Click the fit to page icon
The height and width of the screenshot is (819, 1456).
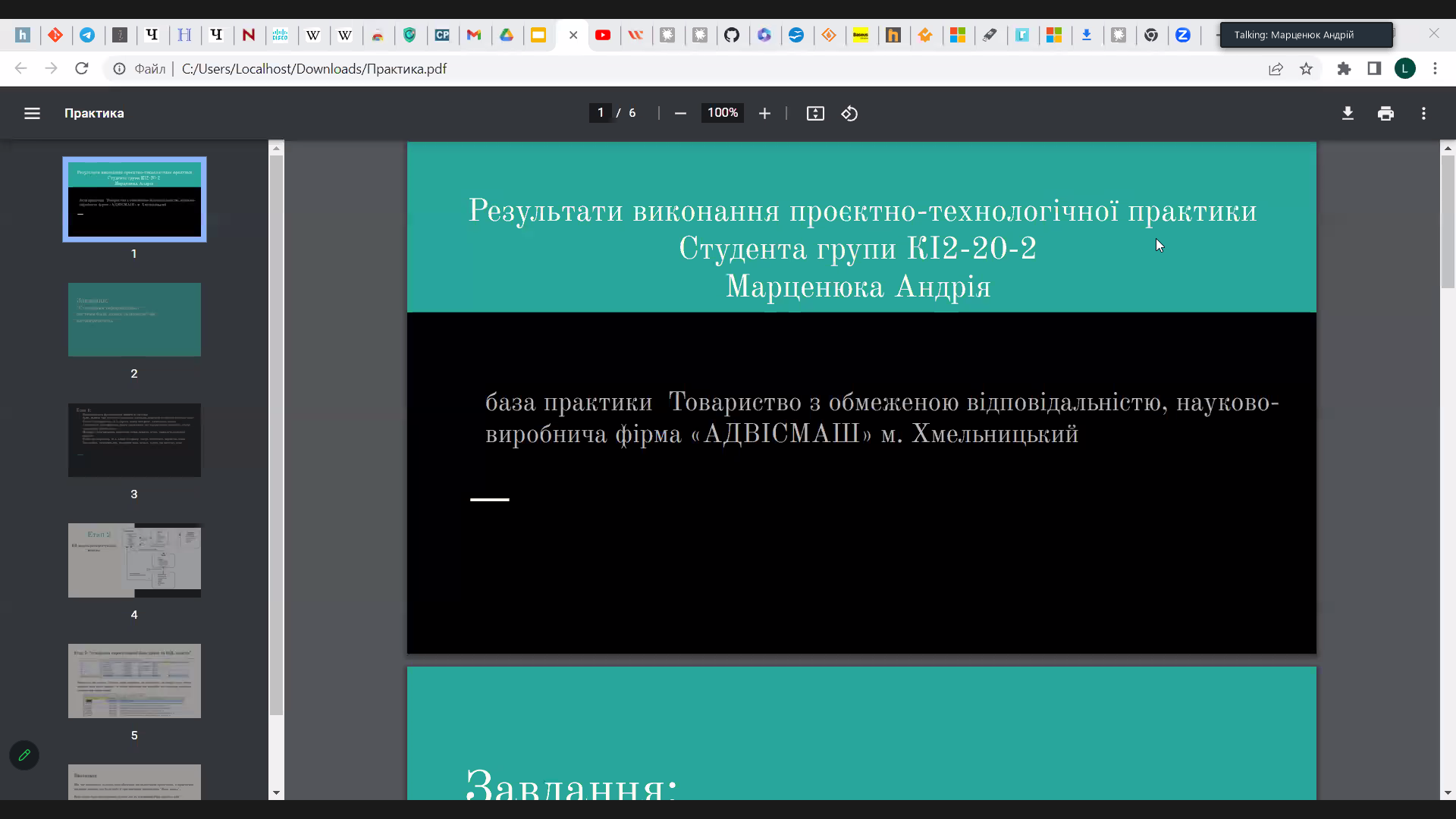(815, 113)
